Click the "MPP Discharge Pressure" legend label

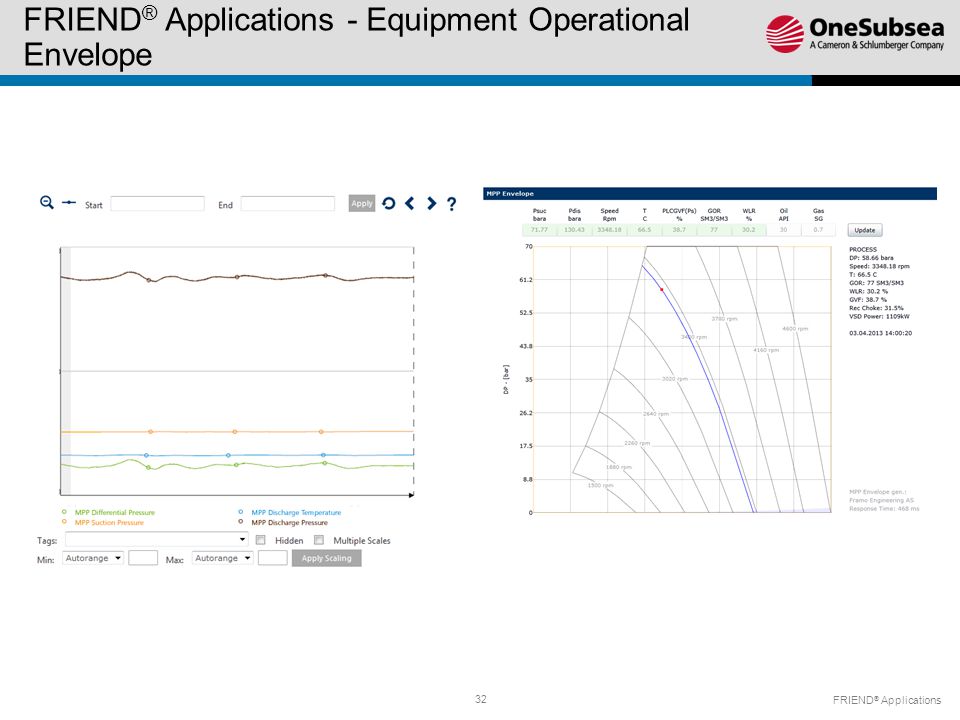tap(290, 522)
